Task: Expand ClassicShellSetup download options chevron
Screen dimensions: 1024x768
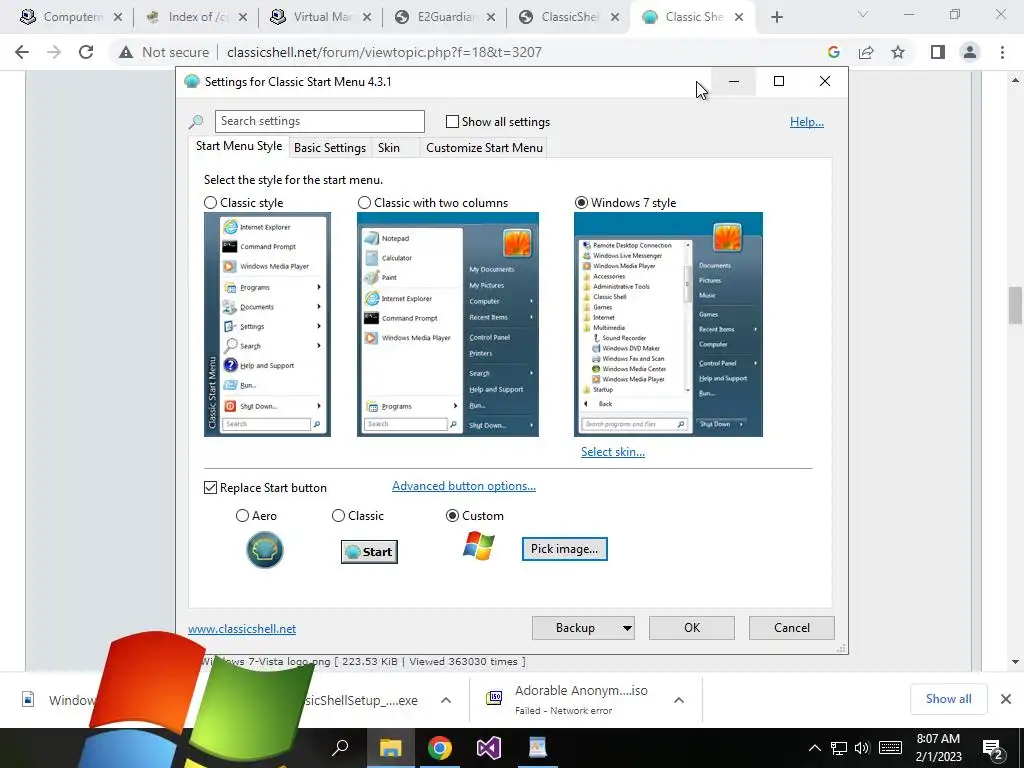Action: pos(445,700)
